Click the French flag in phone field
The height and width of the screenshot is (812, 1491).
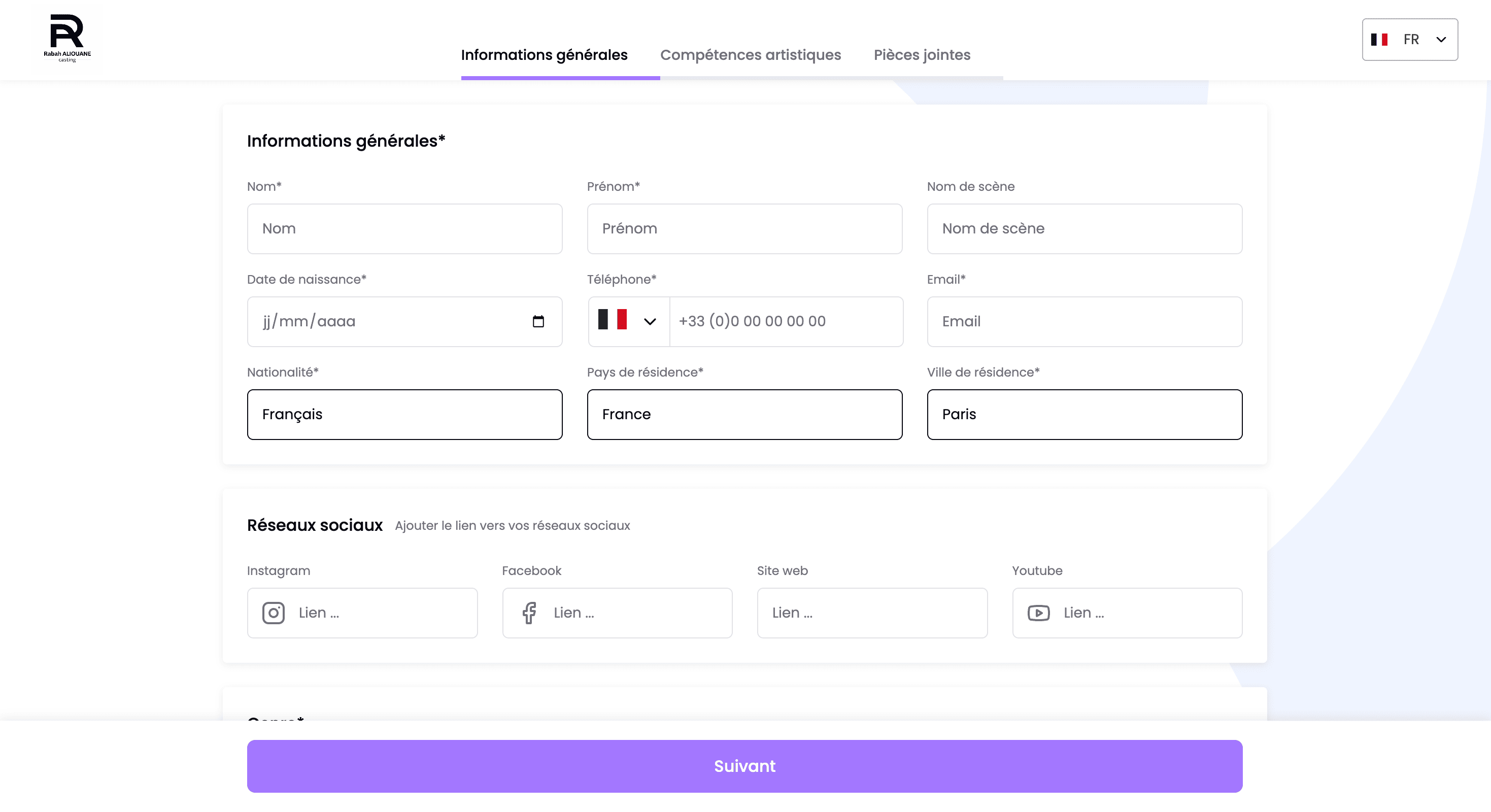[613, 320]
